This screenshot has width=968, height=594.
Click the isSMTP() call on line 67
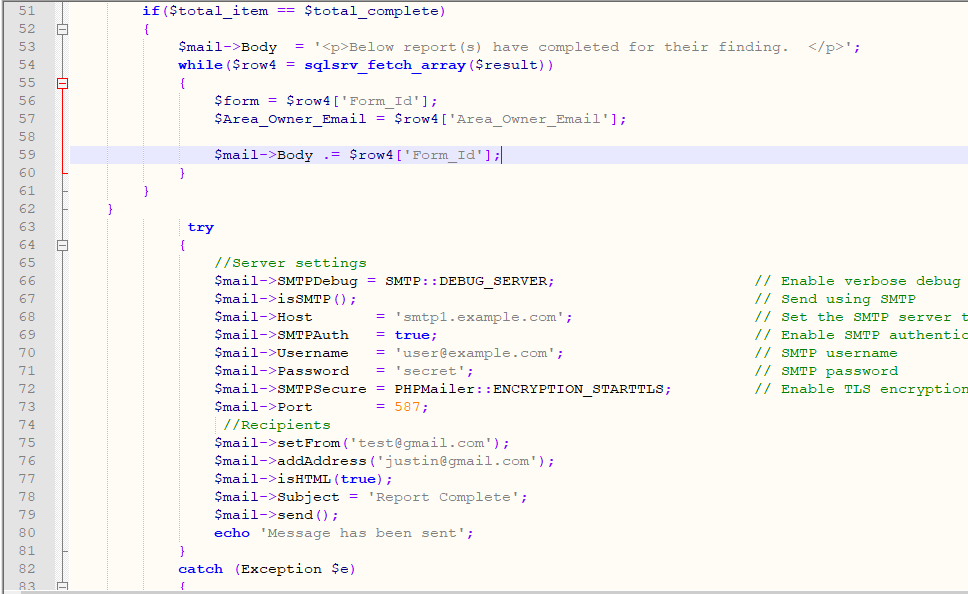coord(313,299)
